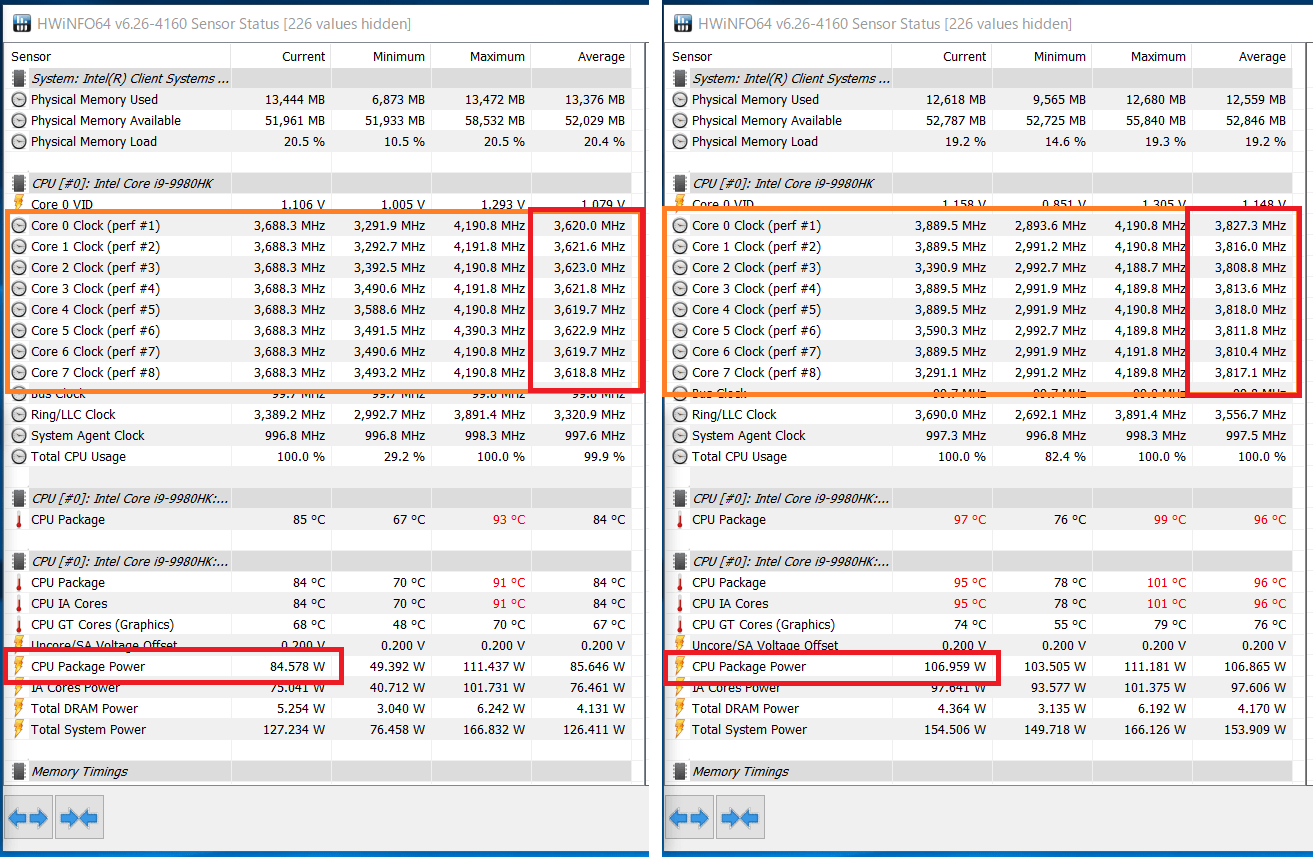Click lightning icon beside Total System Power, right window
1314x857 pixels.
pyautogui.click(x=680, y=730)
